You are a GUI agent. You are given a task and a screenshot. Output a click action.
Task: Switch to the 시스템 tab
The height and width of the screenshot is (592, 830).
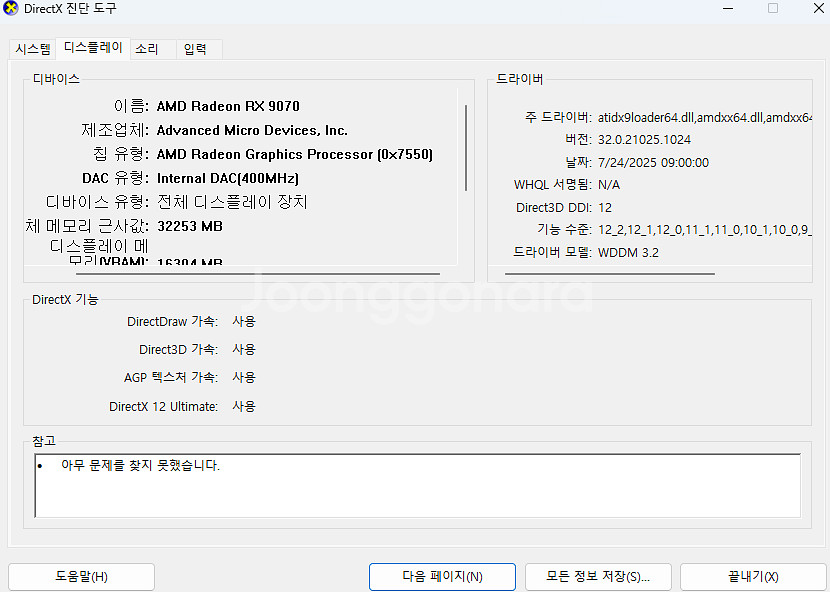point(33,49)
